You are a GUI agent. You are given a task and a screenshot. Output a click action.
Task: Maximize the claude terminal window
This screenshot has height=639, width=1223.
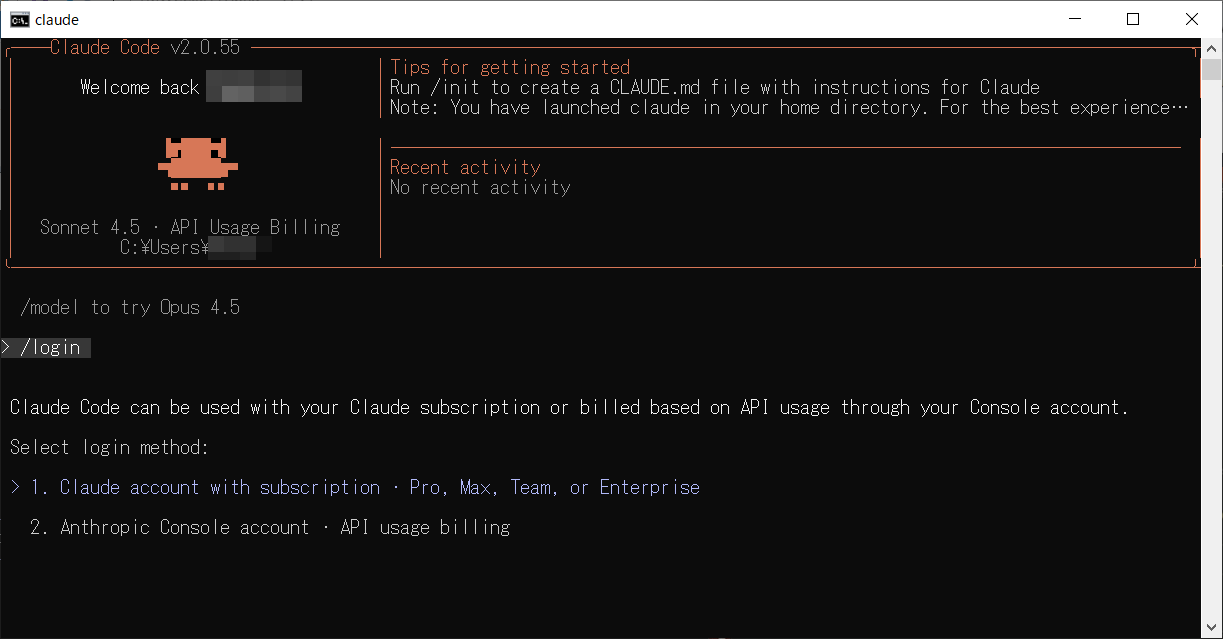1133,19
